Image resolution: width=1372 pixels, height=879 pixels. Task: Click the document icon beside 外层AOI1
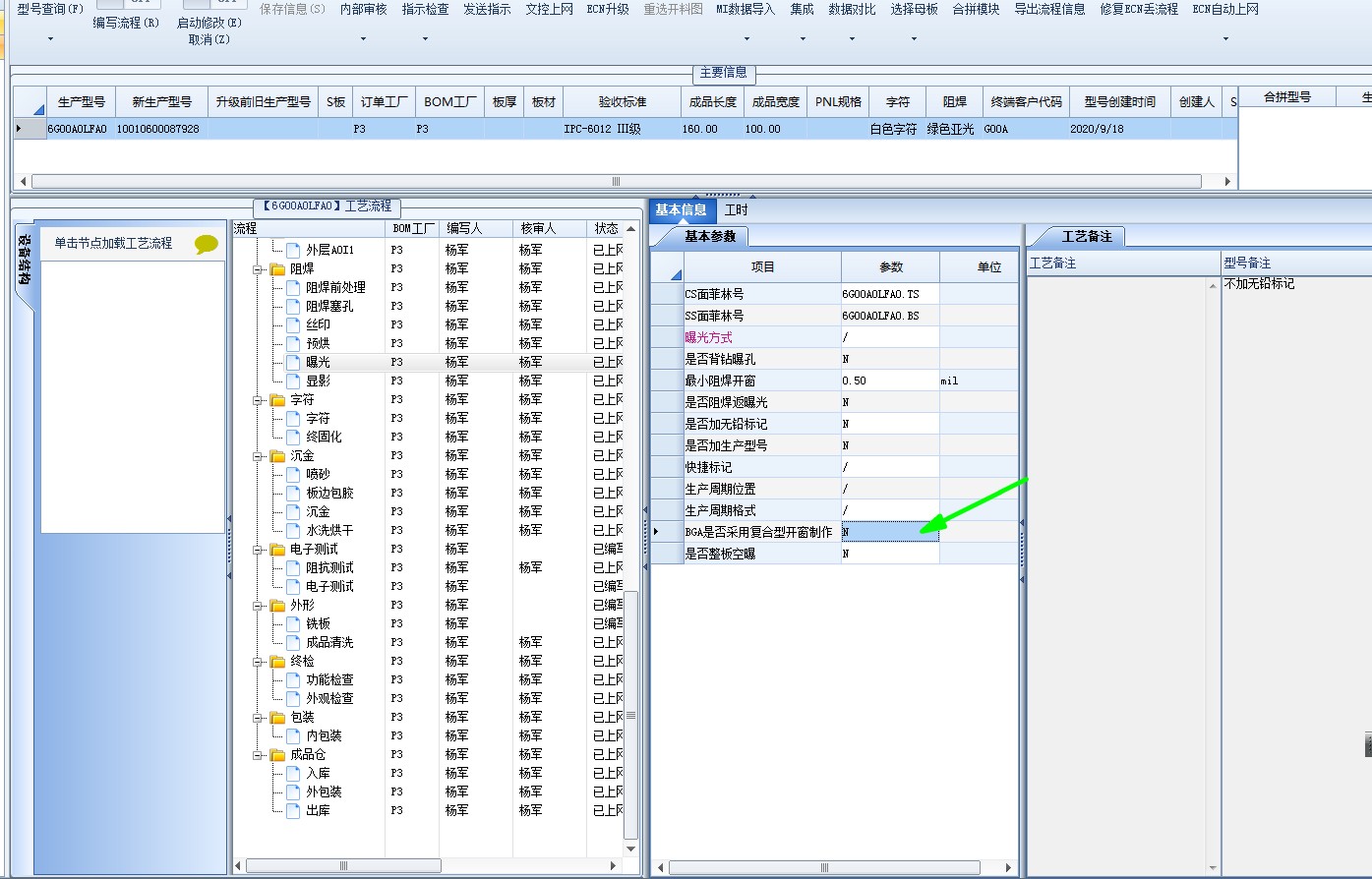[293, 250]
